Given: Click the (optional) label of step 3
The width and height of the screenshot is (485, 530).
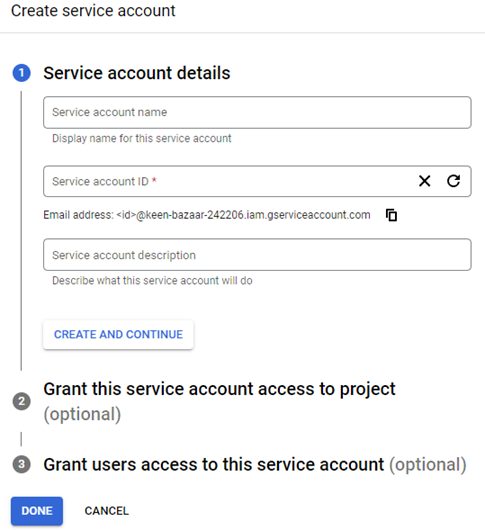Looking at the screenshot, I should (428, 465).
